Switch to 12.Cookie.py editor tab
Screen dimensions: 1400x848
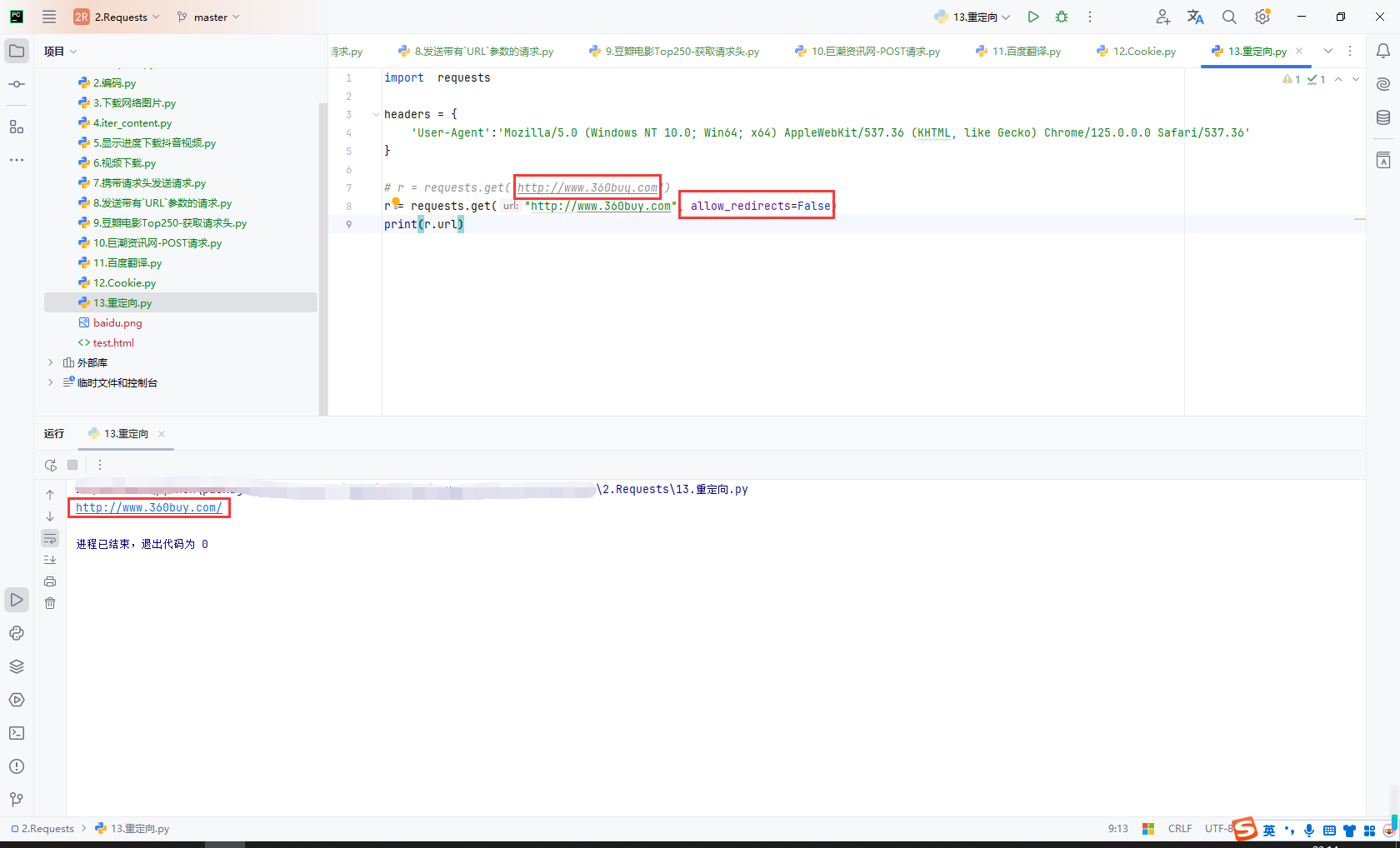1137,51
